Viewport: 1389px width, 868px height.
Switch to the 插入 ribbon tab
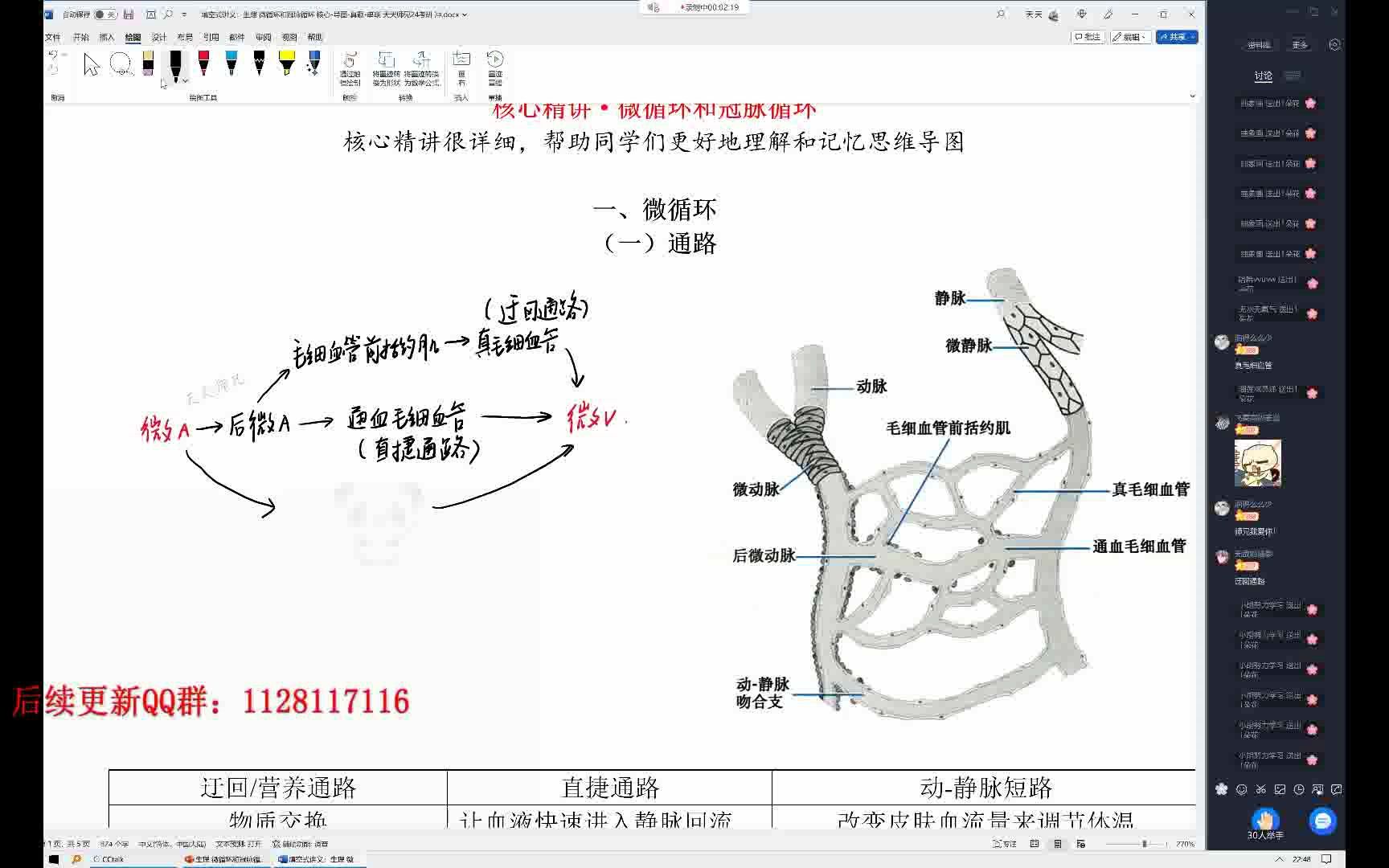tap(107, 37)
